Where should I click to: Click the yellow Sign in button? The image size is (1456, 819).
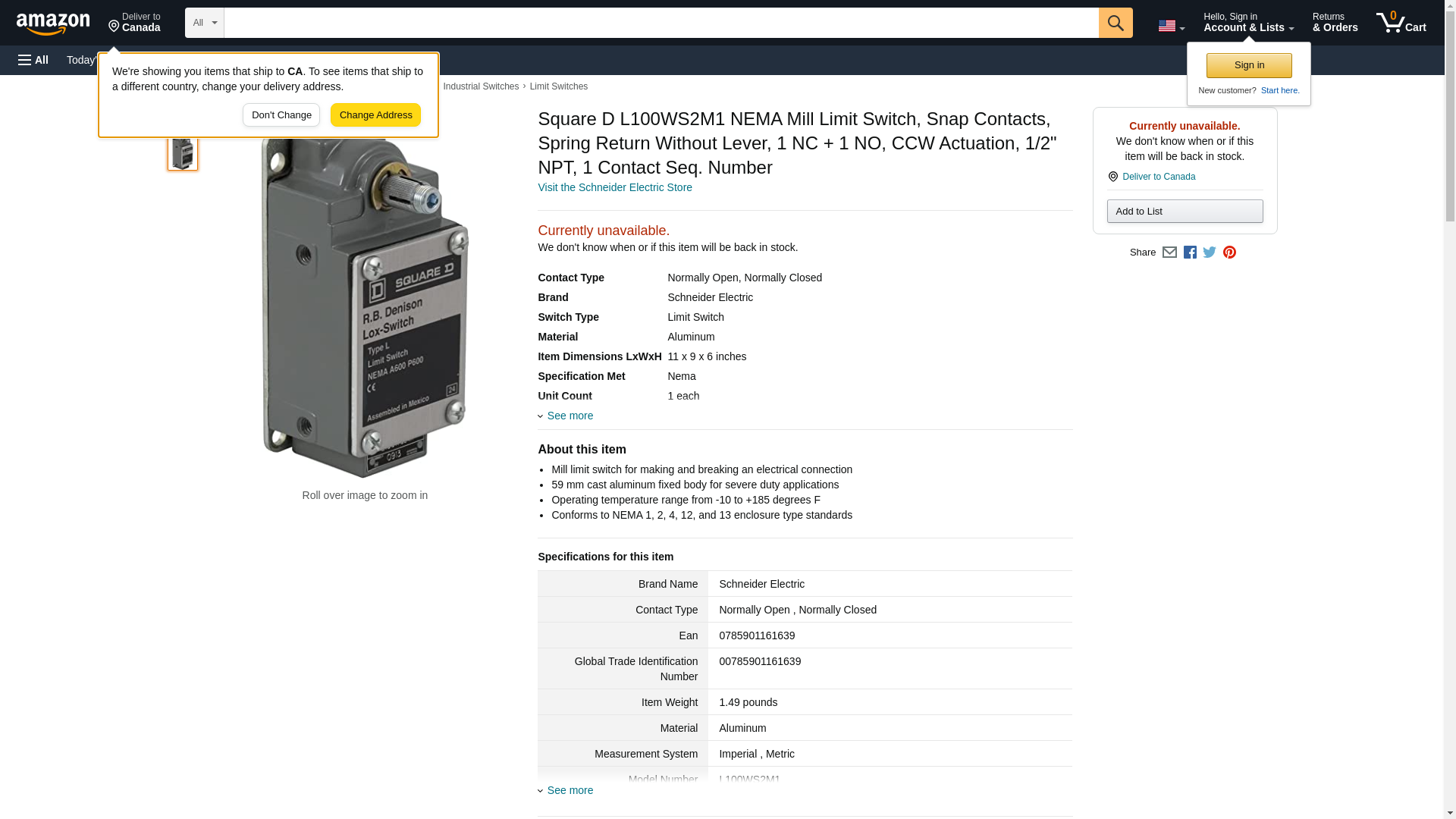tap(1248, 65)
